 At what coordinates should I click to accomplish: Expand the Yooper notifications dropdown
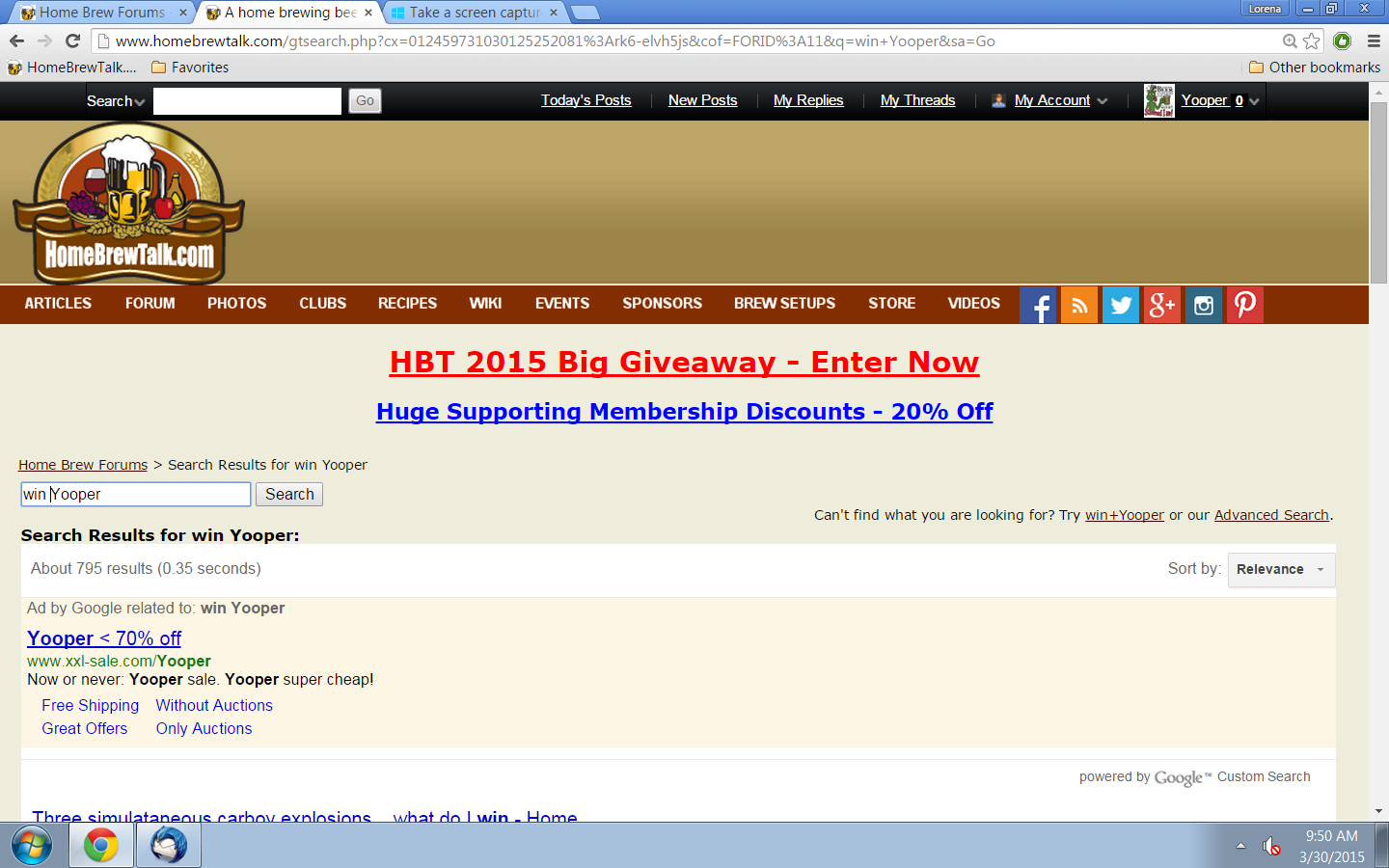(1253, 101)
